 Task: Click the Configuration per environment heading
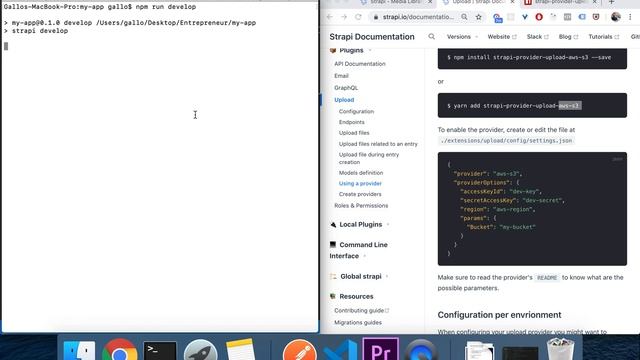[x=499, y=315]
